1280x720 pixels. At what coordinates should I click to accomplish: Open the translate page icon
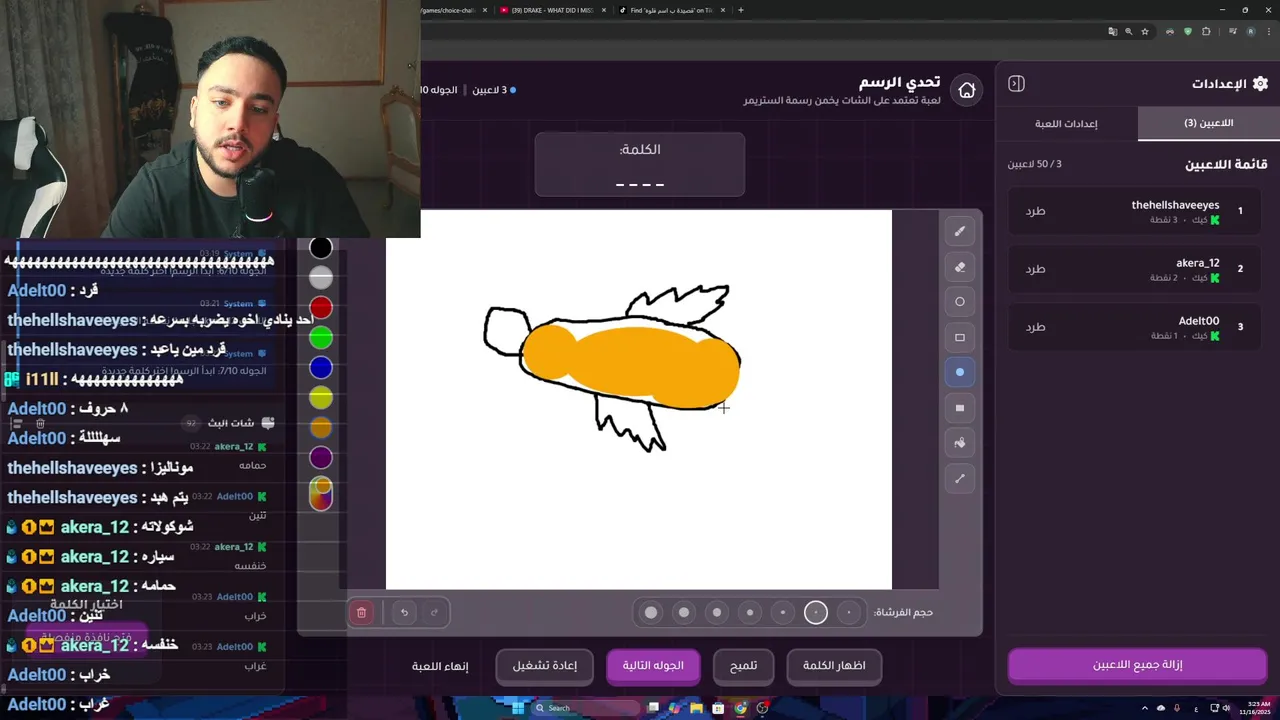tap(1113, 32)
